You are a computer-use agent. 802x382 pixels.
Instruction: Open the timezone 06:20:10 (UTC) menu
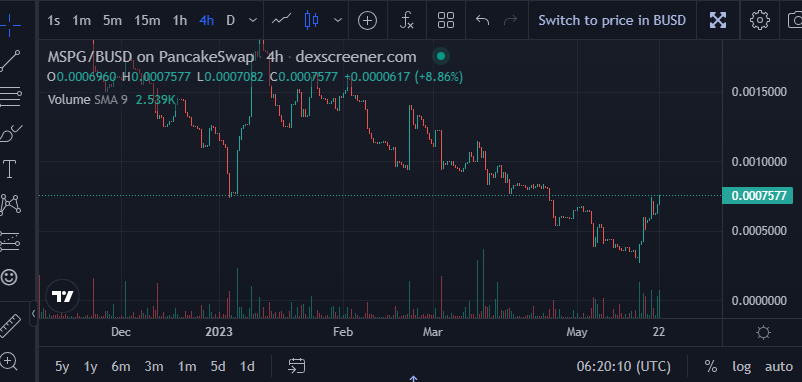623,366
